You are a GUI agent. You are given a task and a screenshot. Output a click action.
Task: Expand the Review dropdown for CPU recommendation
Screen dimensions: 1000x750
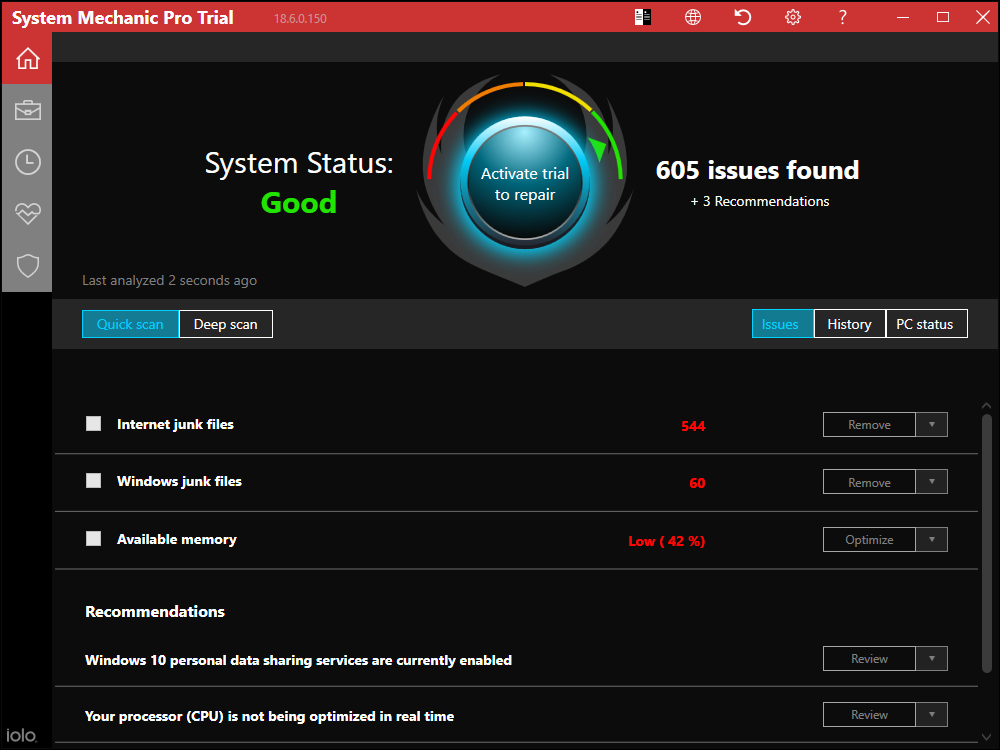coord(932,714)
